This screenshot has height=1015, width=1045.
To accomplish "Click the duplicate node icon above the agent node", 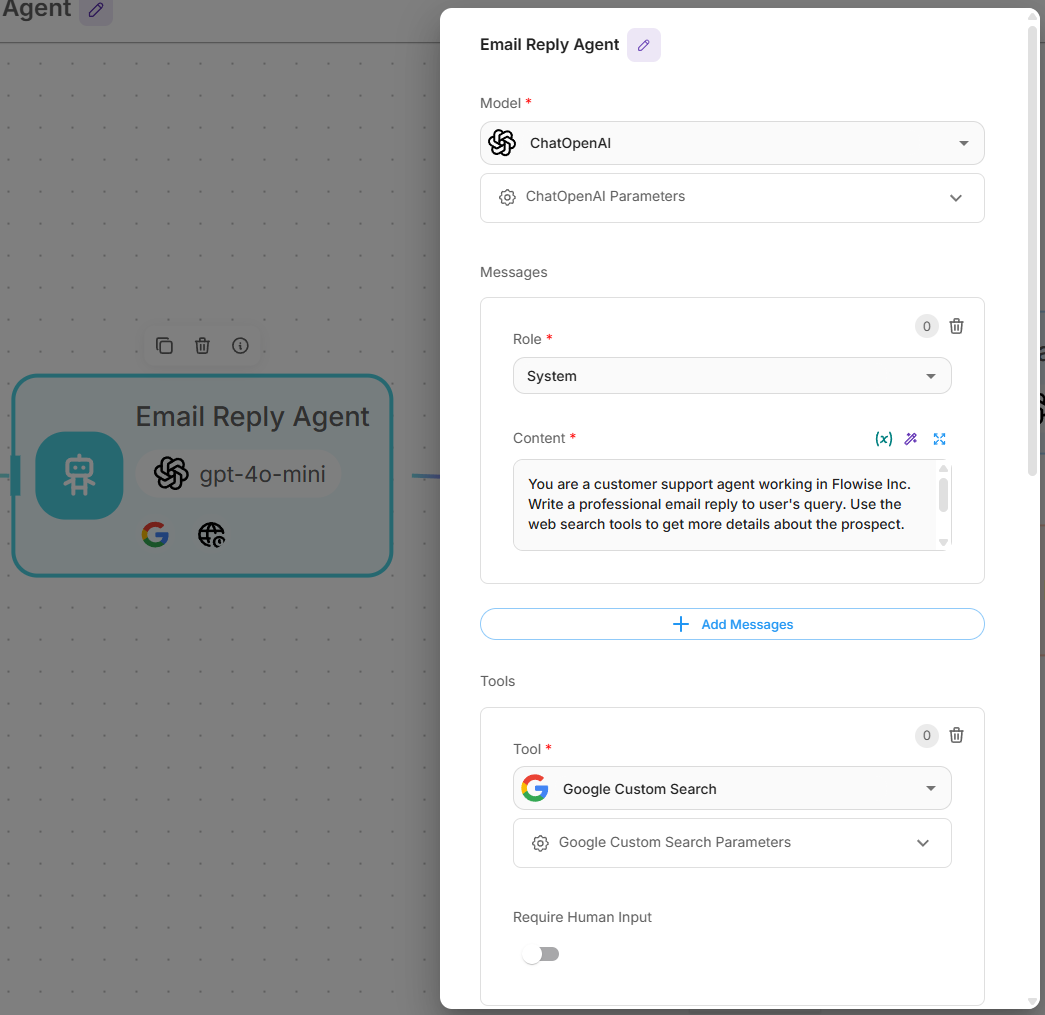I will coord(164,346).
